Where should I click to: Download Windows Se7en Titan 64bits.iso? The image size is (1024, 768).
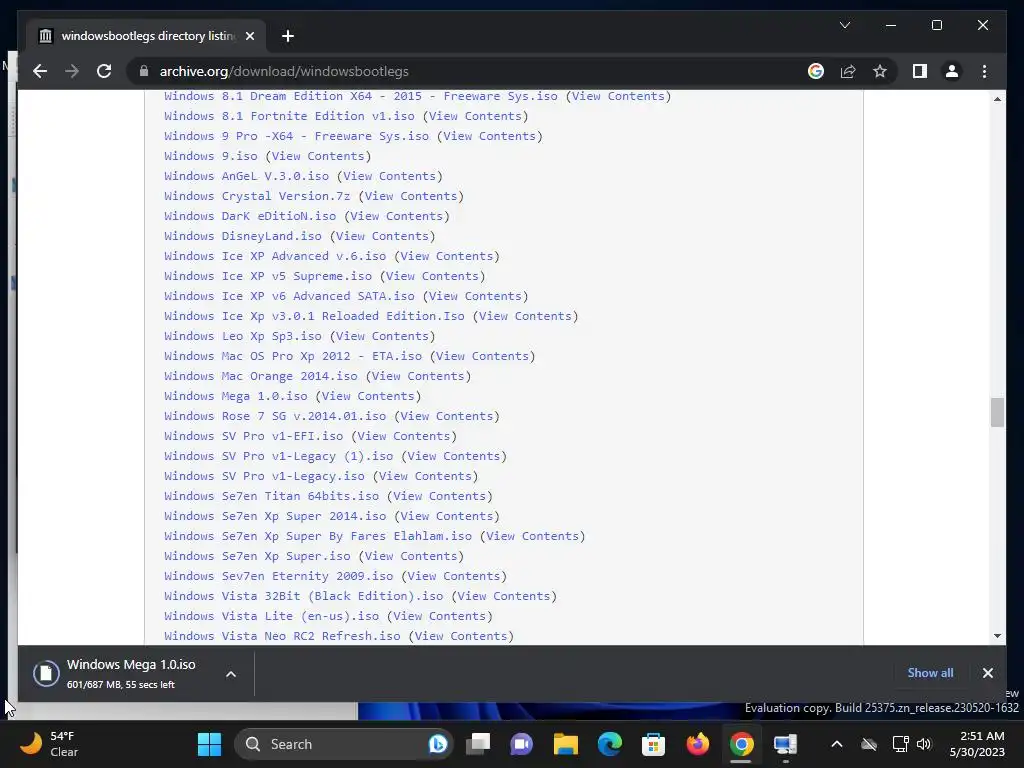tap(272, 496)
